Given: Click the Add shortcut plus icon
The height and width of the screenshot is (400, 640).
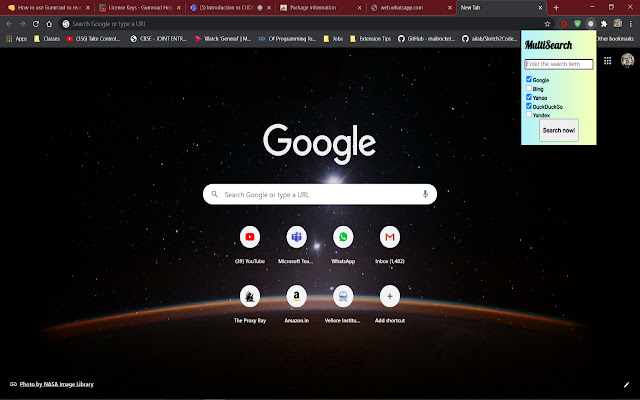Looking at the screenshot, I should click(390, 296).
